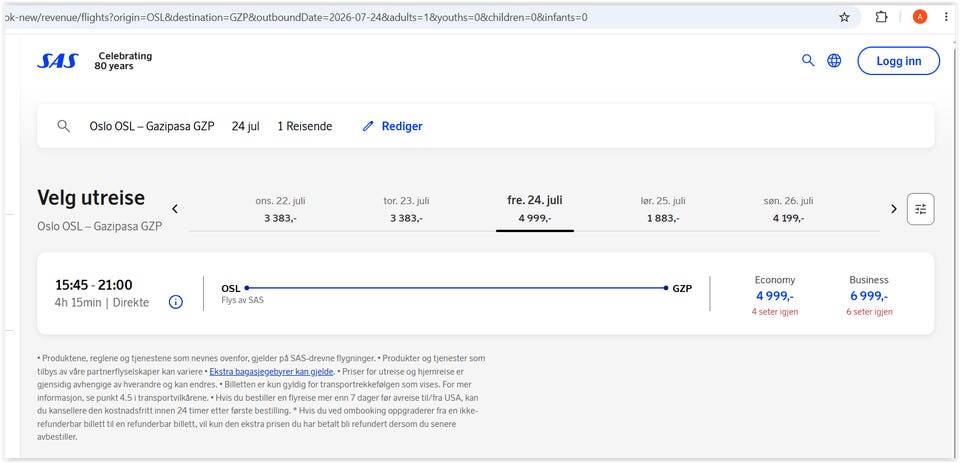960x463 pixels.
Task: Click Rediger to edit search
Action: [392, 126]
